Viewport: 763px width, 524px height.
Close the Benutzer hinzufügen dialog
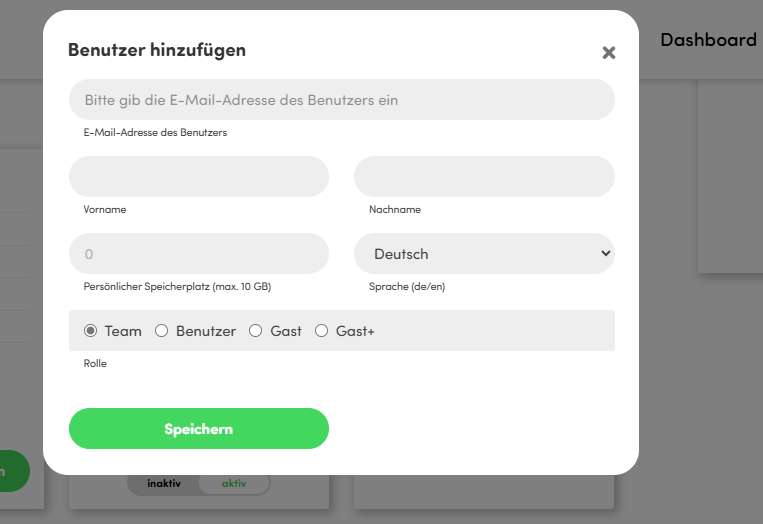pyautogui.click(x=609, y=53)
